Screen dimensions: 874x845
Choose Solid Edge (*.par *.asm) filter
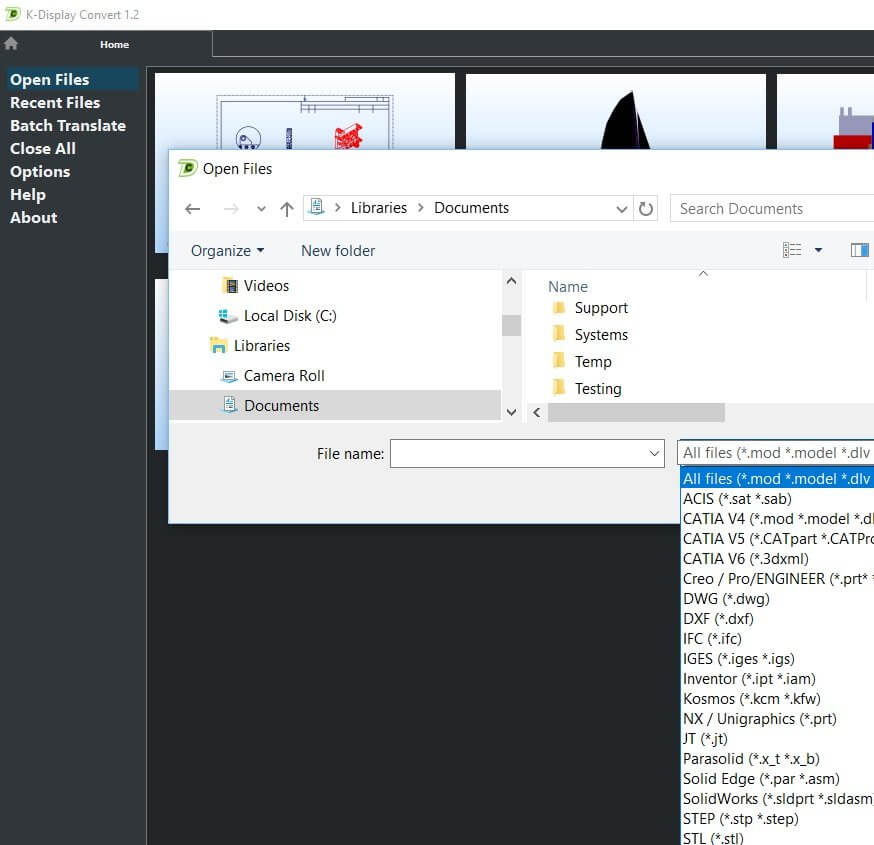pyautogui.click(x=761, y=780)
